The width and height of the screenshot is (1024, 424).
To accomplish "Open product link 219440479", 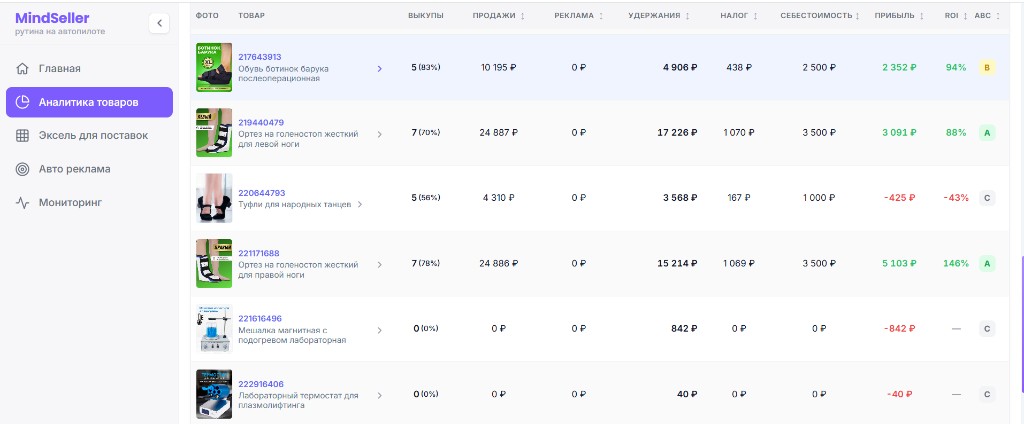I will [261, 122].
